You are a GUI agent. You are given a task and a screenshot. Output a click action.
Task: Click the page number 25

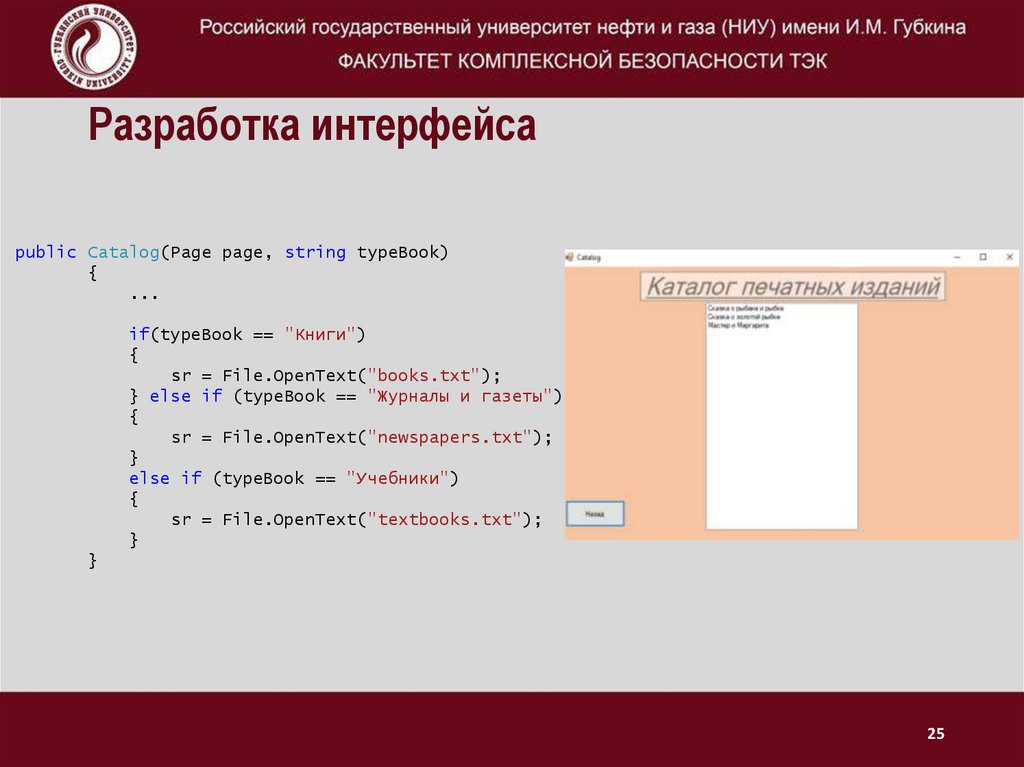(x=935, y=733)
